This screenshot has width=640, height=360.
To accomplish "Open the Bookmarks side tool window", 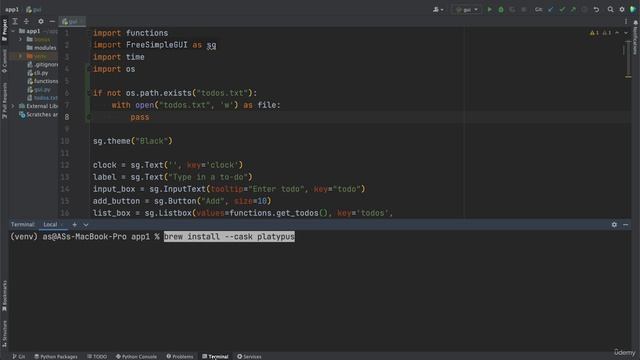I will click(4, 296).
